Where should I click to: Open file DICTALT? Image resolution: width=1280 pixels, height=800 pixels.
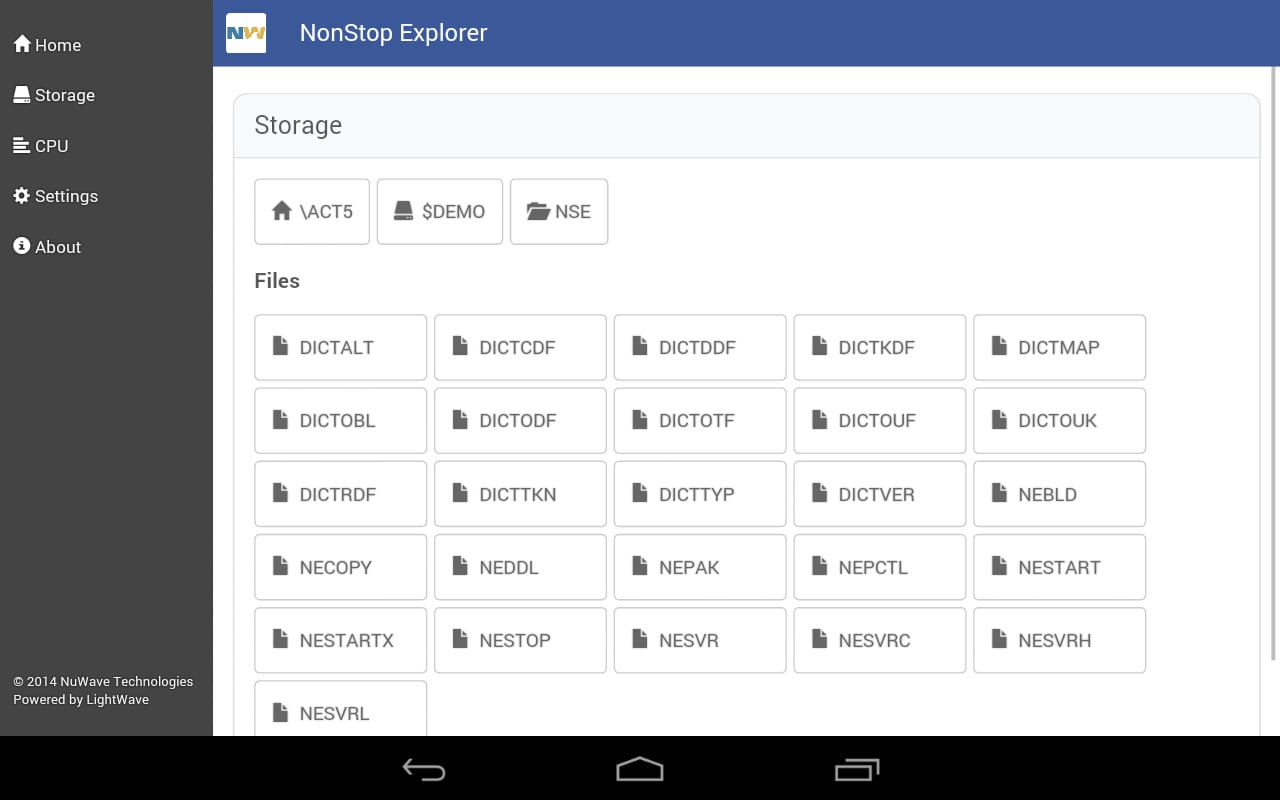click(x=341, y=347)
